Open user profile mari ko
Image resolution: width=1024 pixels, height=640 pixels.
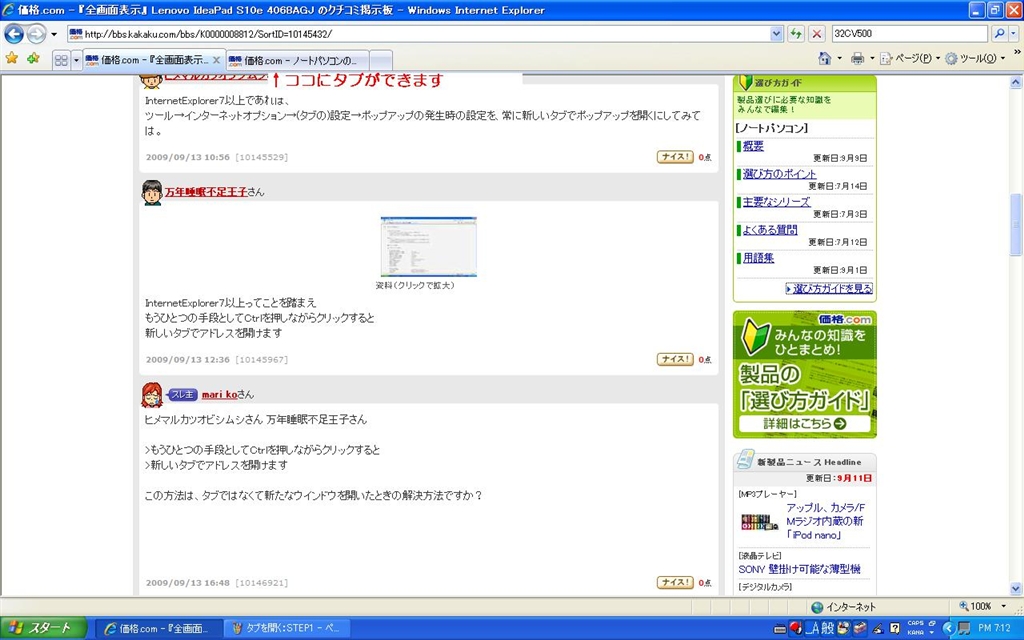pos(219,394)
